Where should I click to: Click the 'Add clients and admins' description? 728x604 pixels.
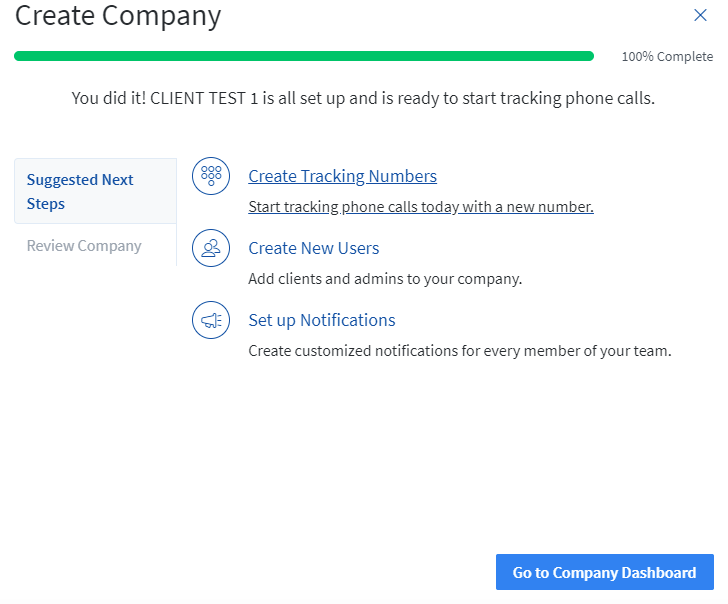click(384, 279)
